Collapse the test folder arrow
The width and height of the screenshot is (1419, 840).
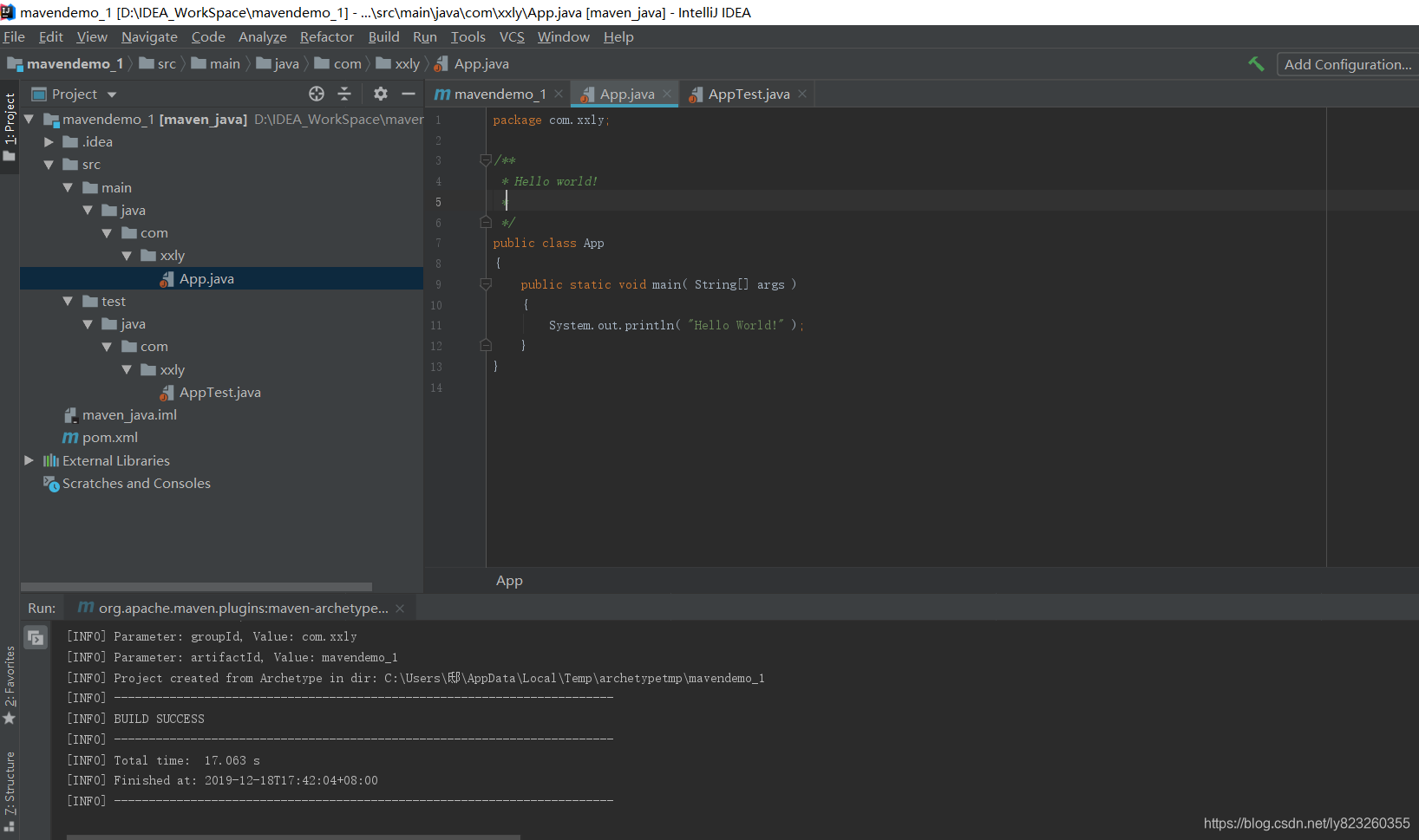point(68,301)
